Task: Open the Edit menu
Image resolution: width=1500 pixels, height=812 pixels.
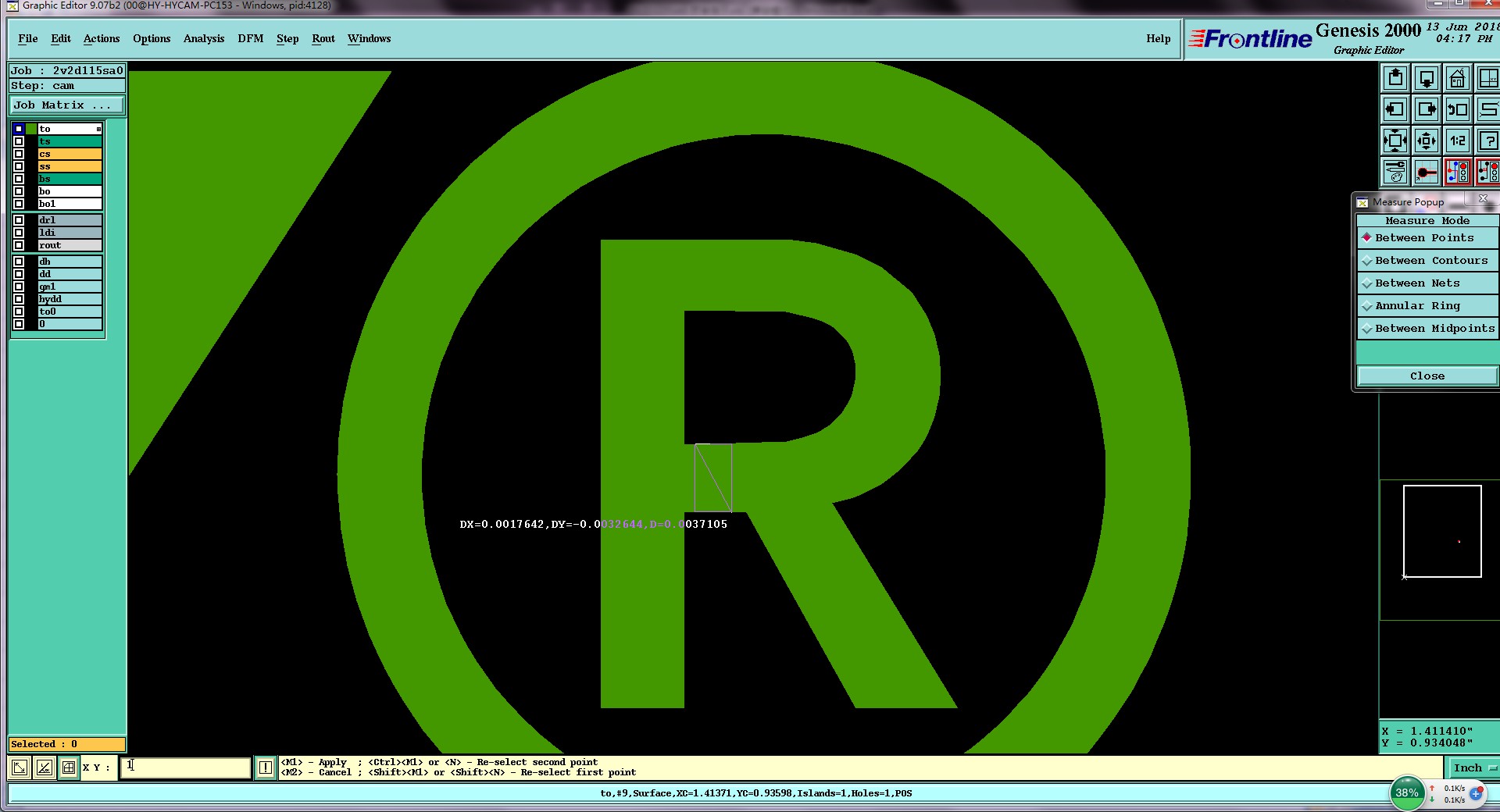Action: tap(61, 39)
